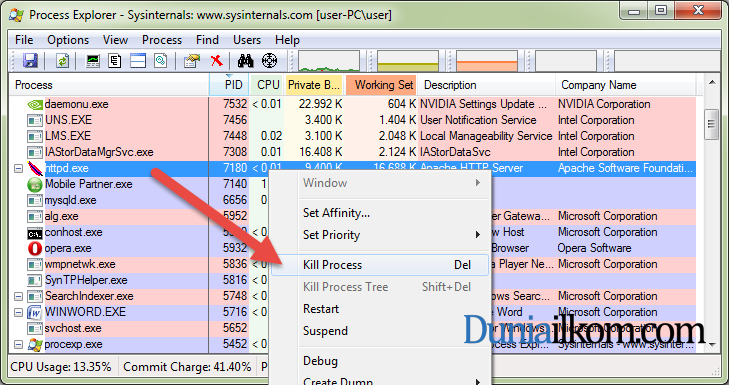The height and width of the screenshot is (385, 729).
Task: Click the Commit Charge 41.40% status entry
Action: [x=187, y=367]
